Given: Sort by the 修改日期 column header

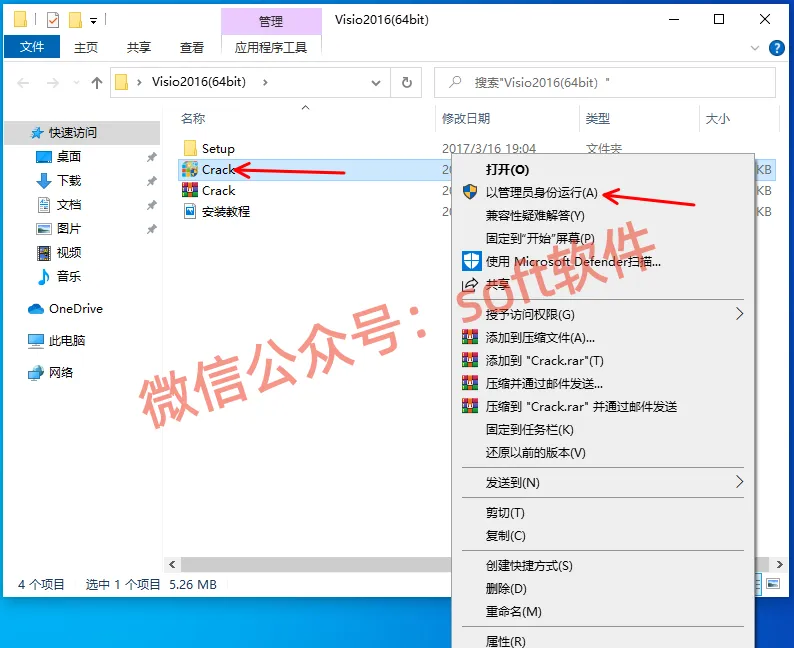Looking at the screenshot, I should point(466,119).
